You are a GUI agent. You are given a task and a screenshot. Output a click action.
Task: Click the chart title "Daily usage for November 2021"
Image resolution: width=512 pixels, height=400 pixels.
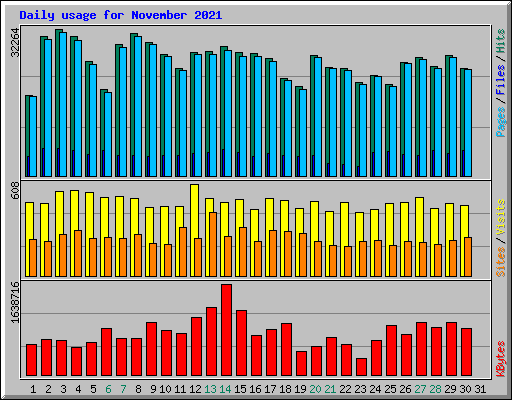121,15
